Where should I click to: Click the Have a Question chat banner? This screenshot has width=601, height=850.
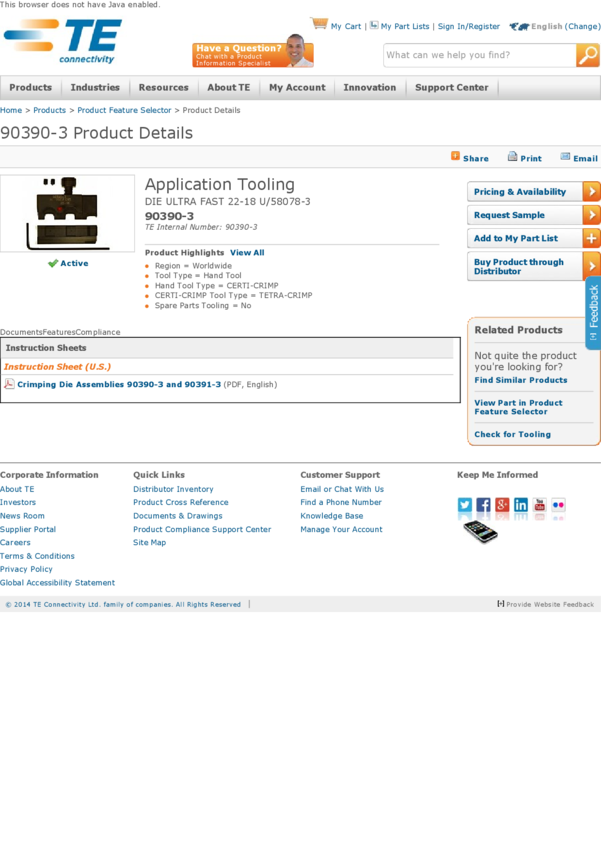click(x=253, y=53)
